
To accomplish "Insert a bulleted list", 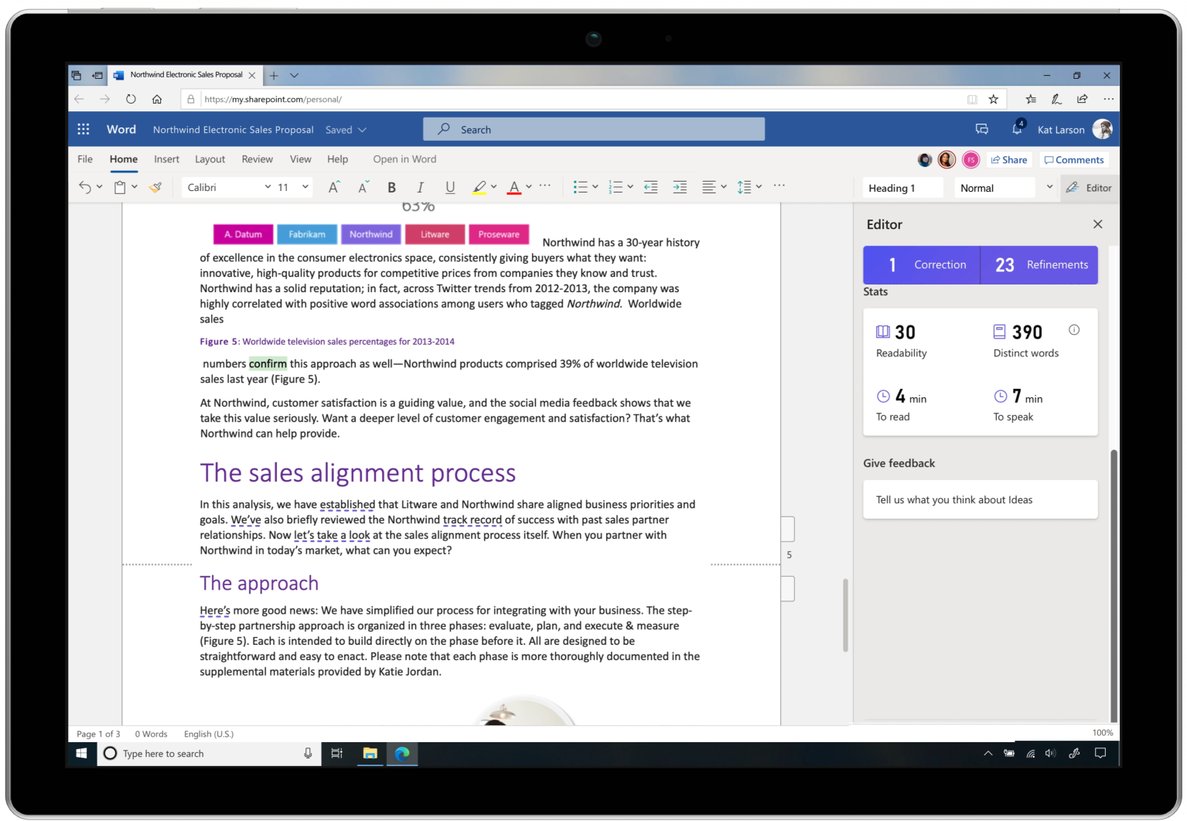I will (x=578, y=187).
